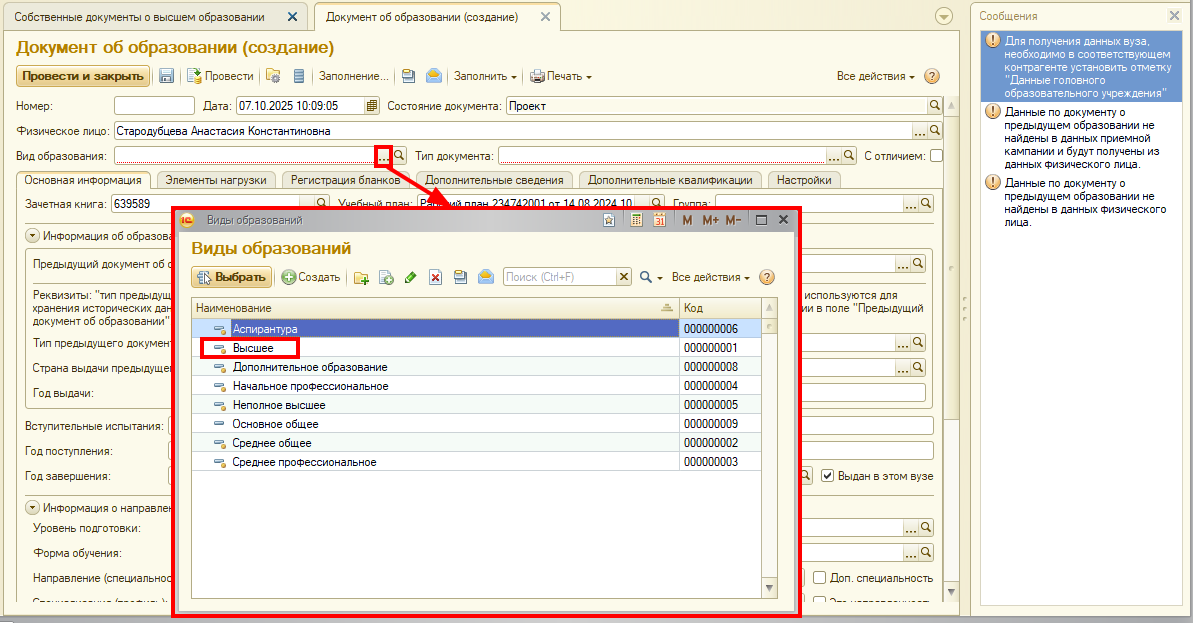
Task: Enable the Доп. специальность checkbox
Action: click(x=819, y=577)
